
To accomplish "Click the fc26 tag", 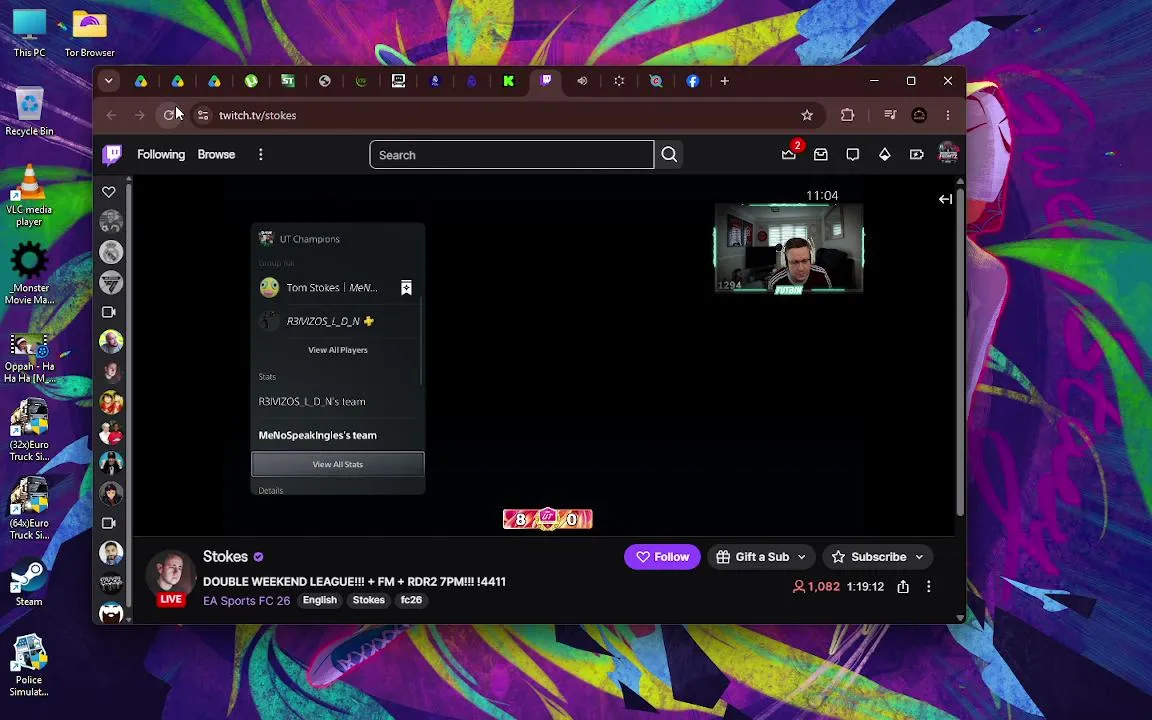I will (x=411, y=600).
